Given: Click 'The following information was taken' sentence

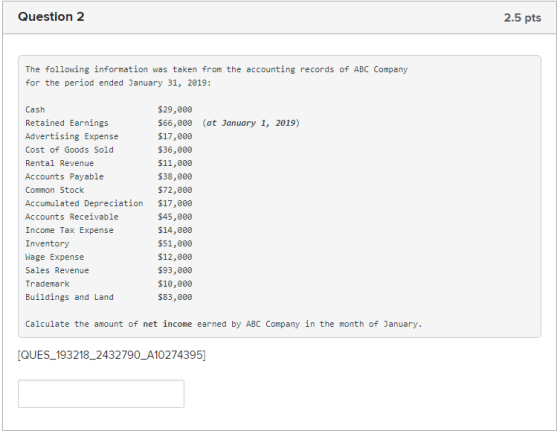Looking at the screenshot, I should pyautogui.click(x=216, y=69).
